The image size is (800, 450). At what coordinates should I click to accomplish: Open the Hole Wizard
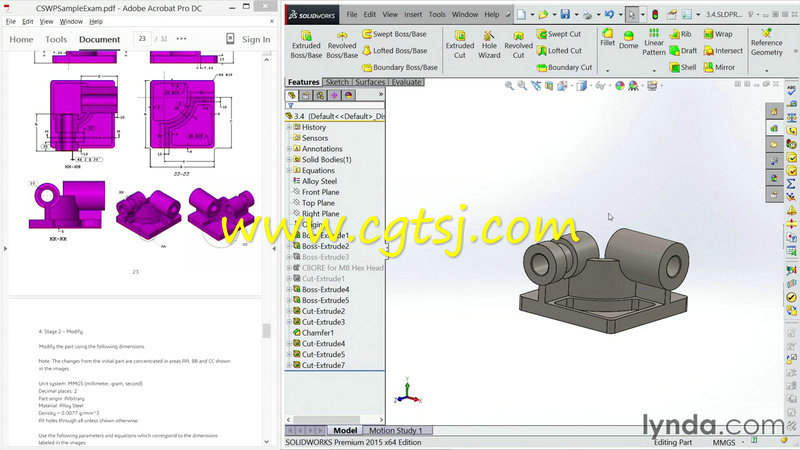489,44
